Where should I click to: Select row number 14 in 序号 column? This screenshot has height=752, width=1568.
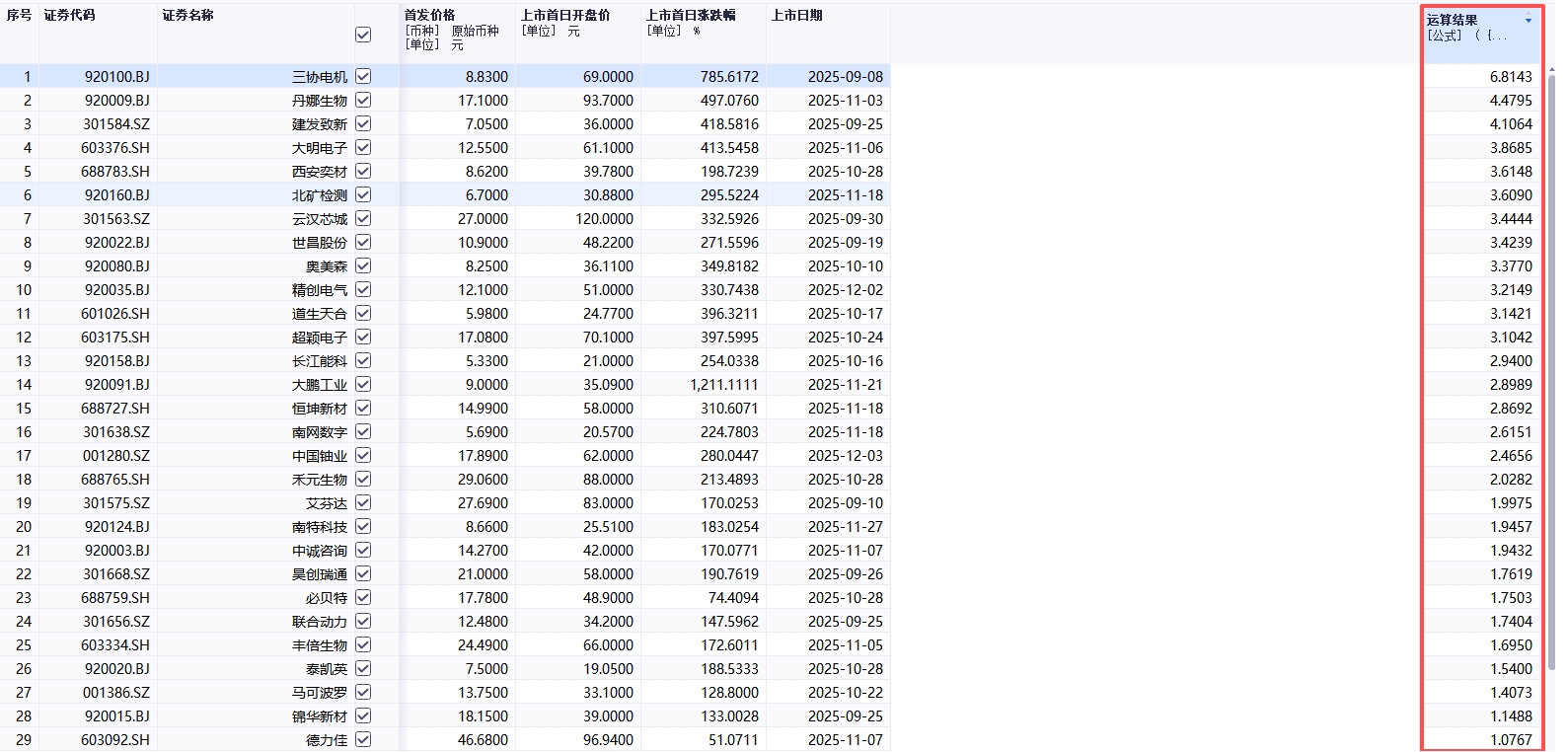point(24,385)
